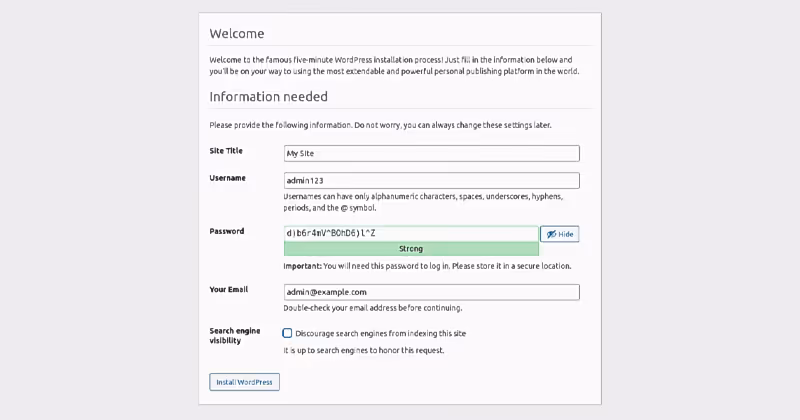
Task: Click into the Username field containing admin123
Action: point(431,181)
